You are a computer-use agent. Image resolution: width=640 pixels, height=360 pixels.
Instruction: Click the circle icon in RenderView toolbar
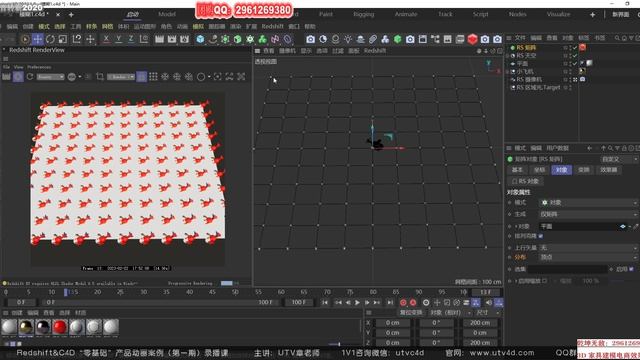(x=201, y=77)
